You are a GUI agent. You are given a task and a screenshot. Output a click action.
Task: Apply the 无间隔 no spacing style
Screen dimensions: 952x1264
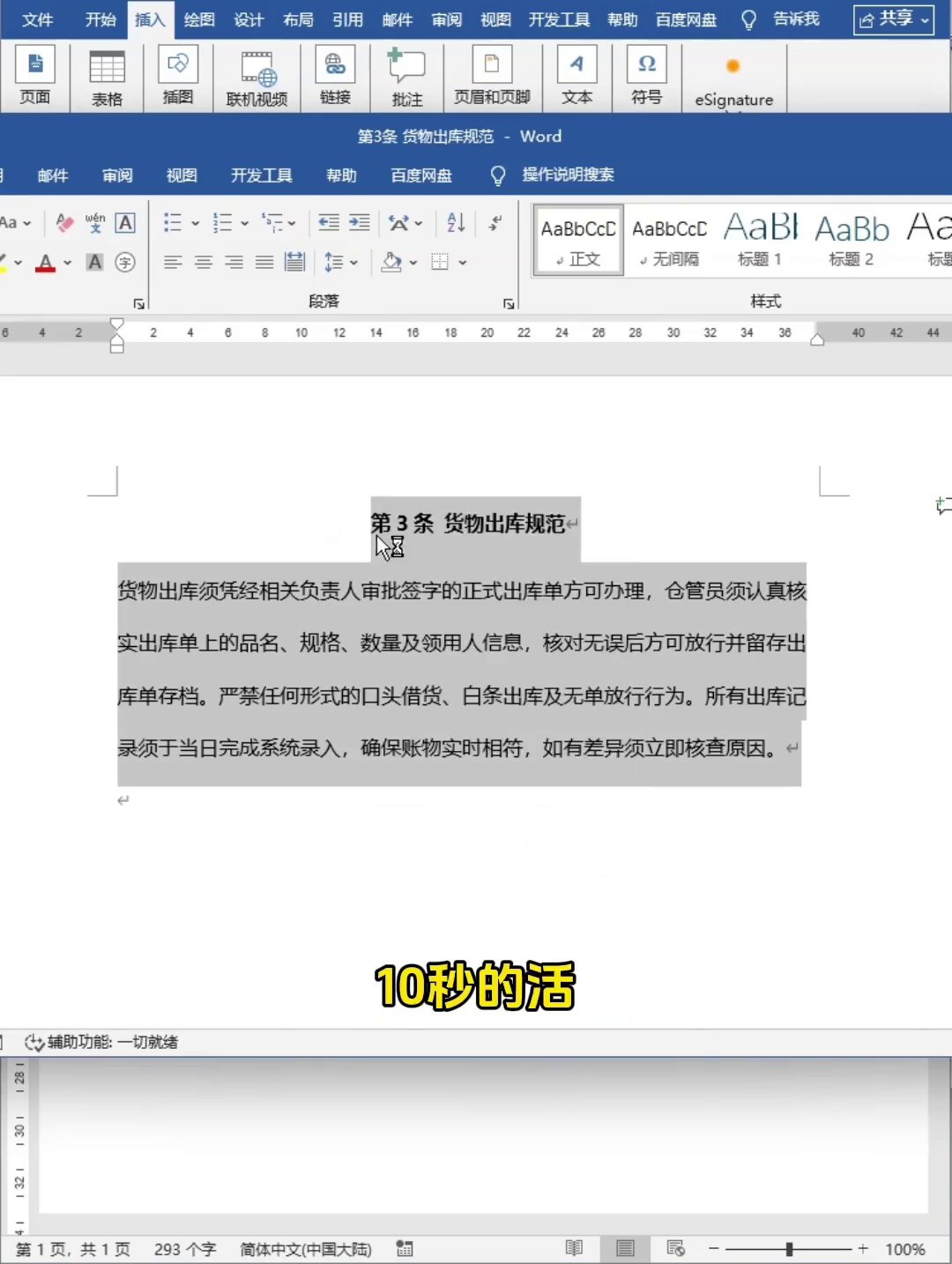click(x=669, y=241)
